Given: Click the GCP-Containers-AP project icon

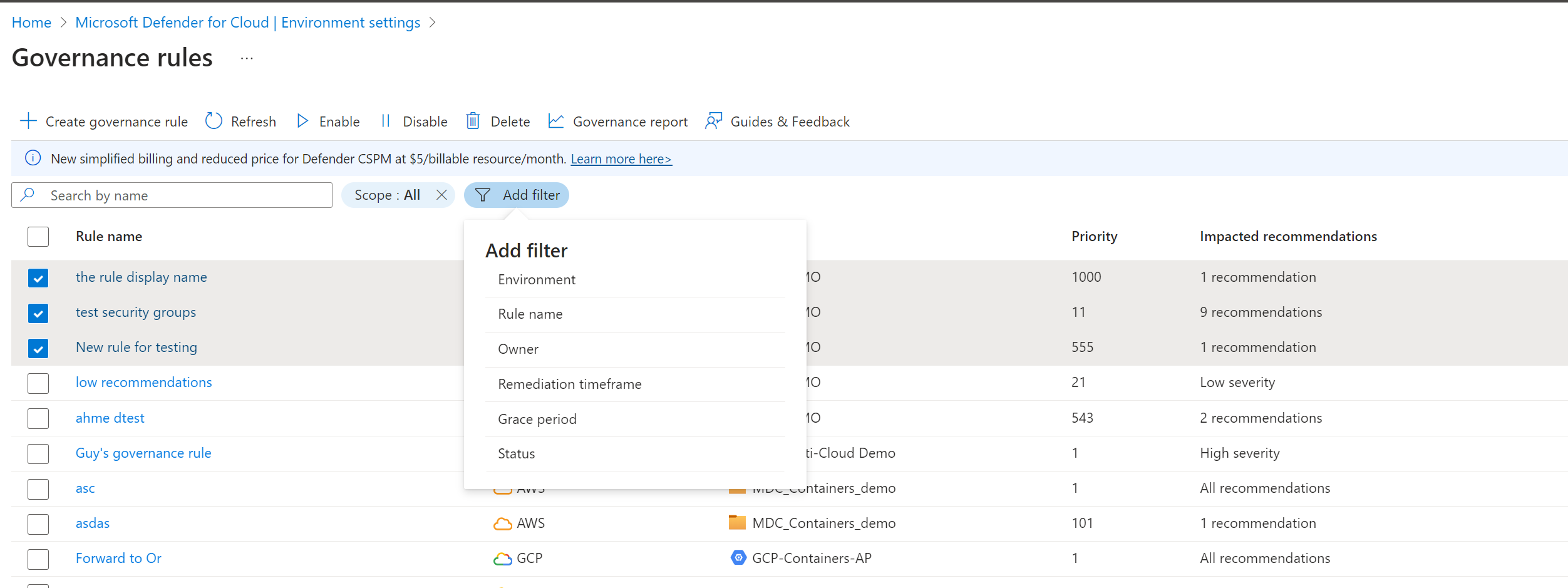Looking at the screenshot, I should (739, 557).
